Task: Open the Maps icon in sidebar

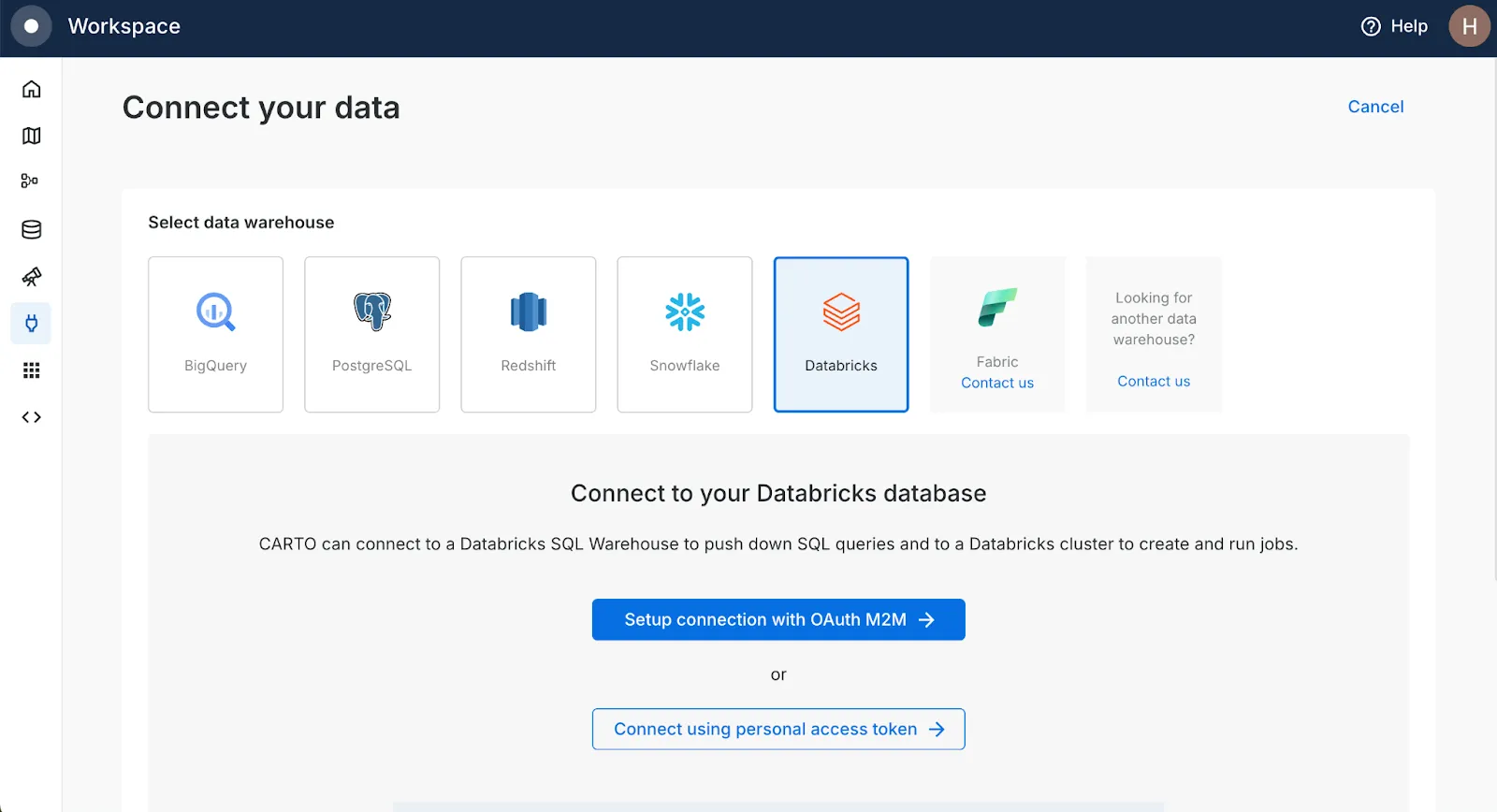Action: tap(31, 136)
